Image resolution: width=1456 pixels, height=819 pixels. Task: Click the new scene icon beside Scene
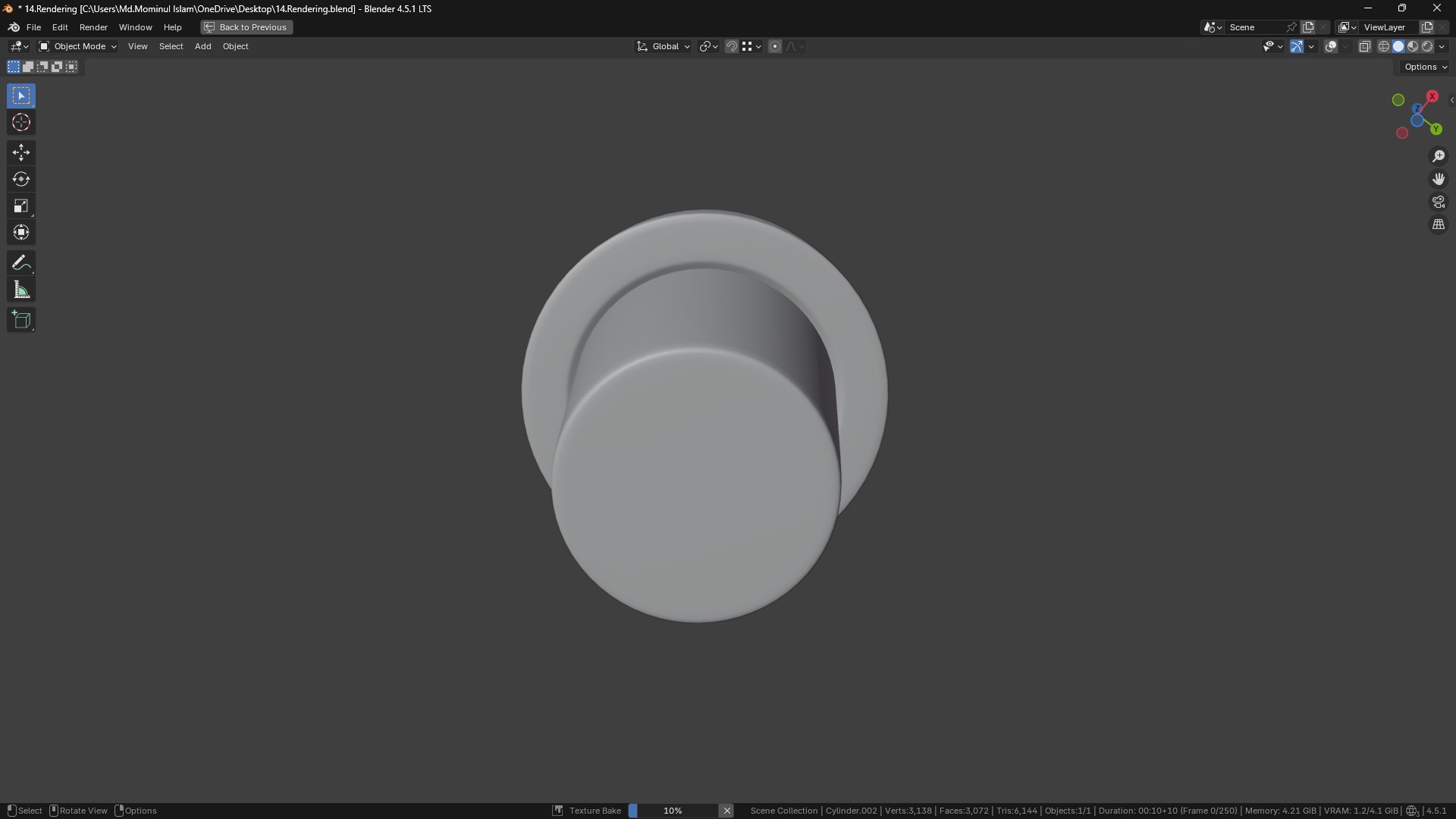pyautogui.click(x=1308, y=27)
